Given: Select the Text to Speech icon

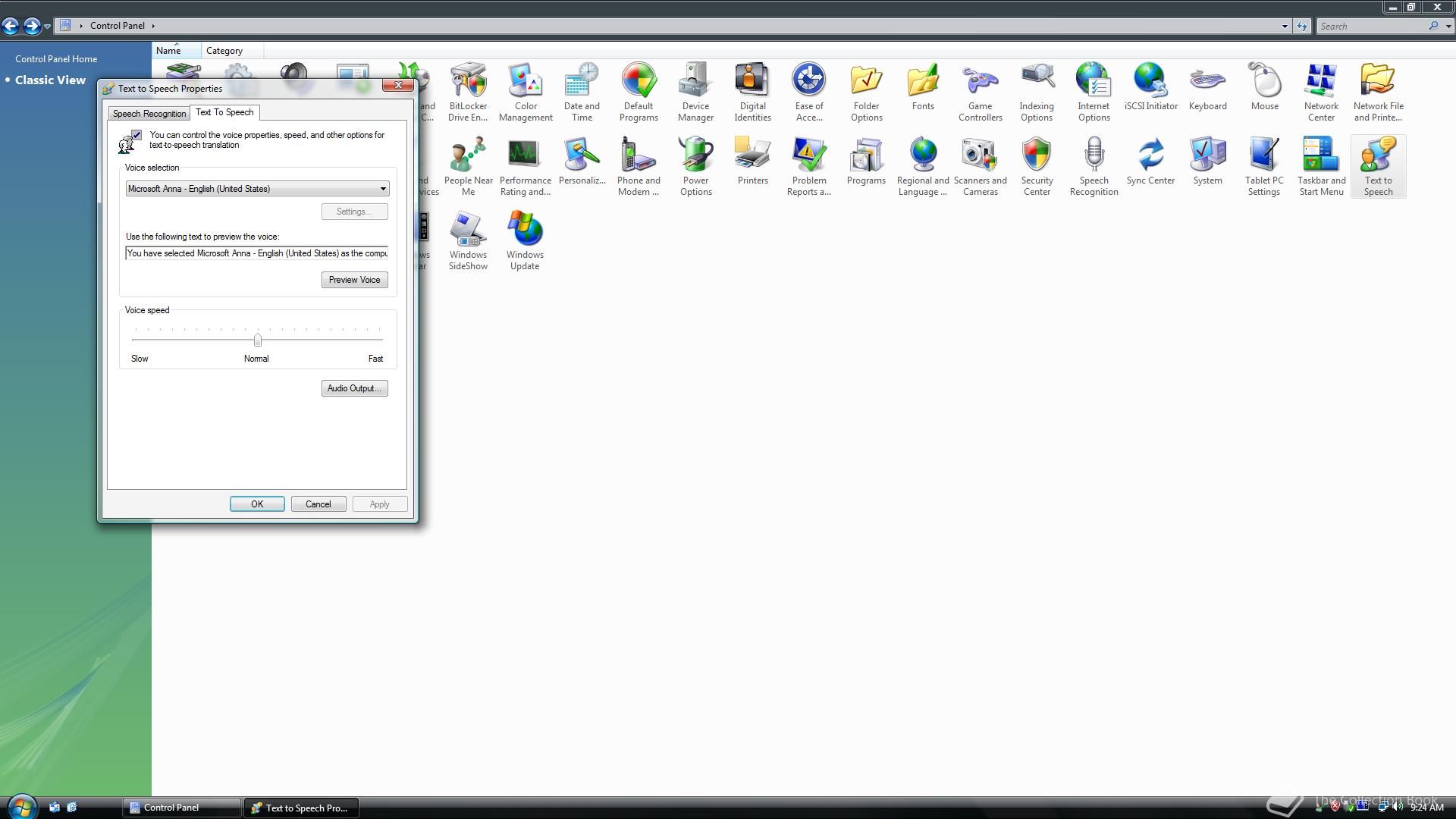Looking at the screenshot, I should (1378, 166).
